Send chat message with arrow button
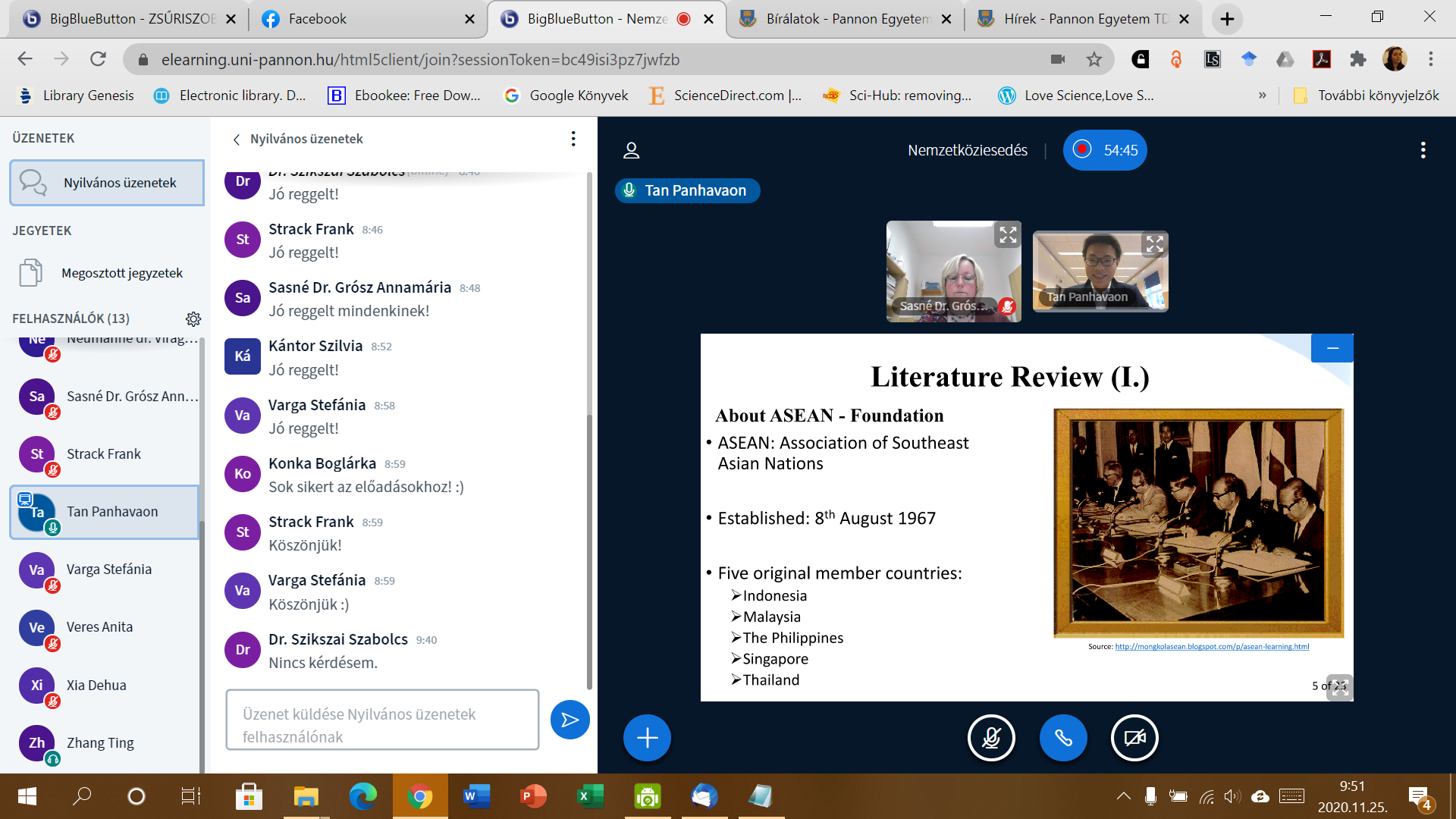Screen dimensions: 1456x819 coord(570,720)
